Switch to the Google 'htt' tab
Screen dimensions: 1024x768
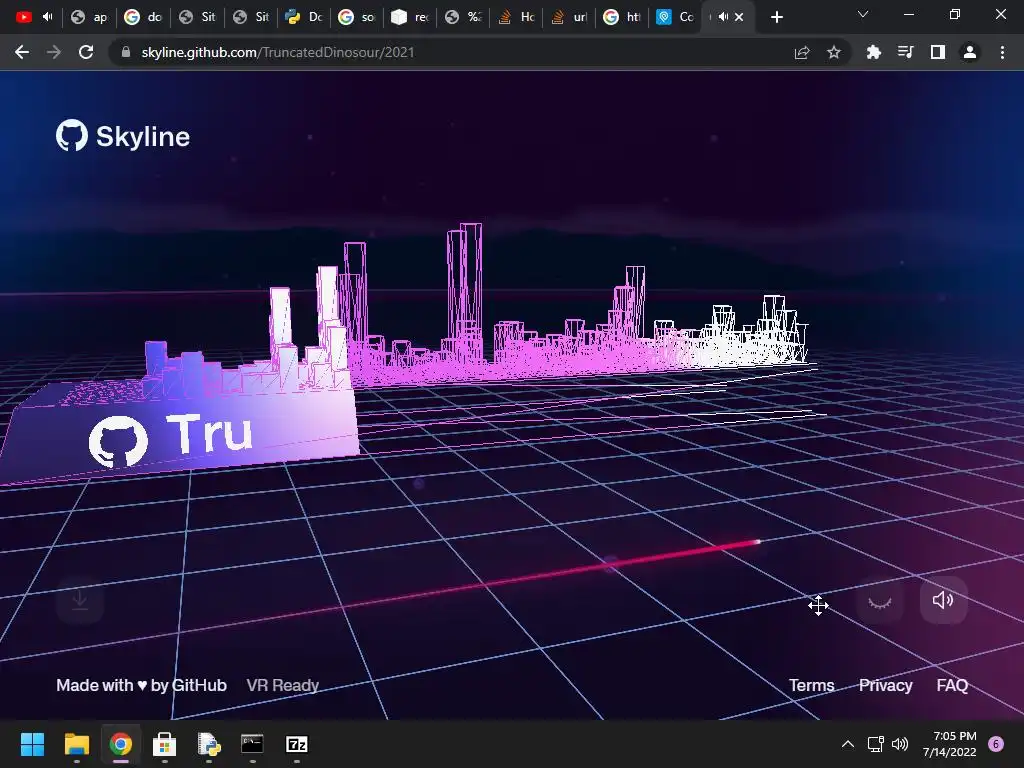622,17
